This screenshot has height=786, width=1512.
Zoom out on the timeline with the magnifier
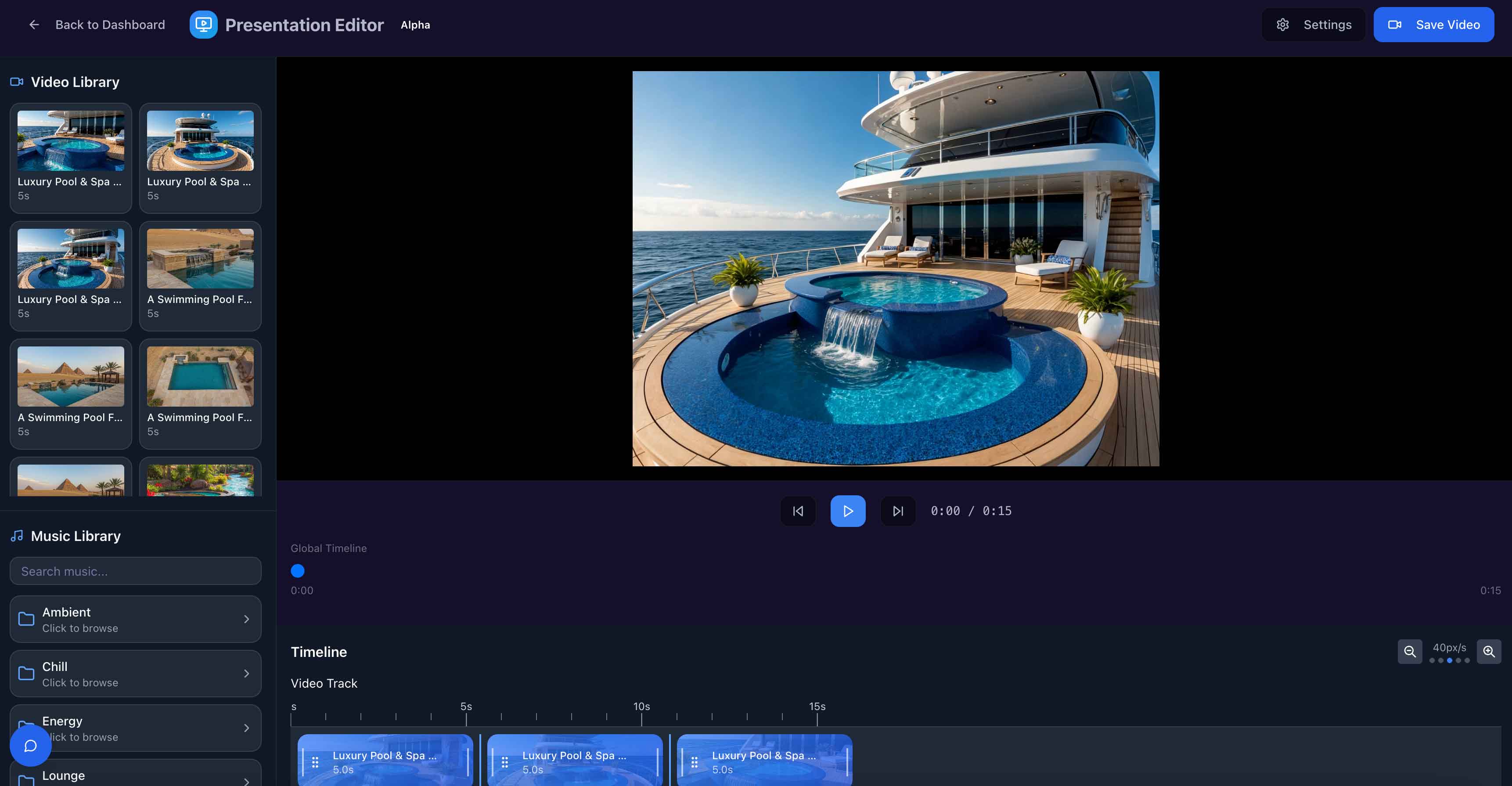[1411, 651]
